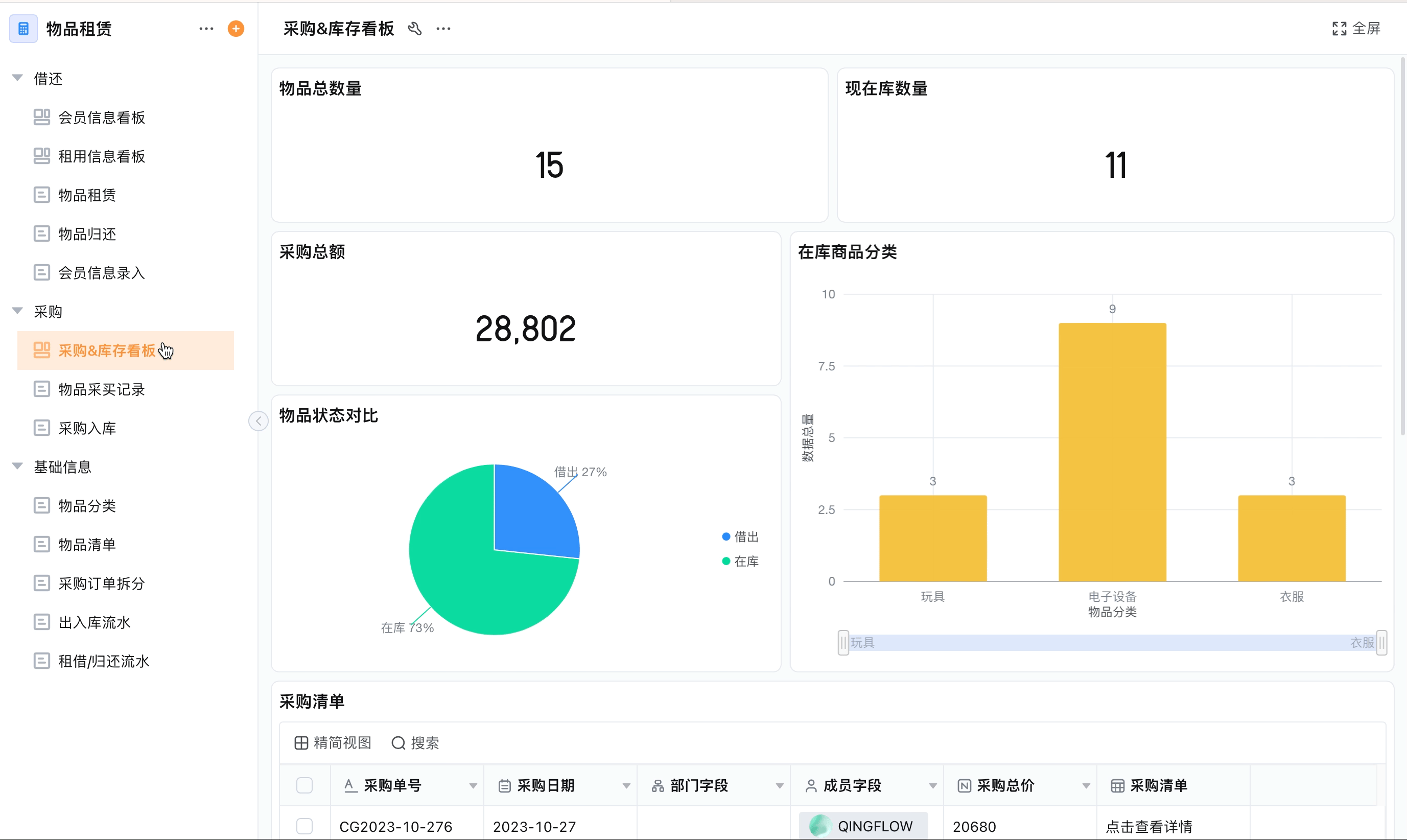Switch to 精简视图 in 采购清单
1407x840 pixels.
tap(333, 742)
